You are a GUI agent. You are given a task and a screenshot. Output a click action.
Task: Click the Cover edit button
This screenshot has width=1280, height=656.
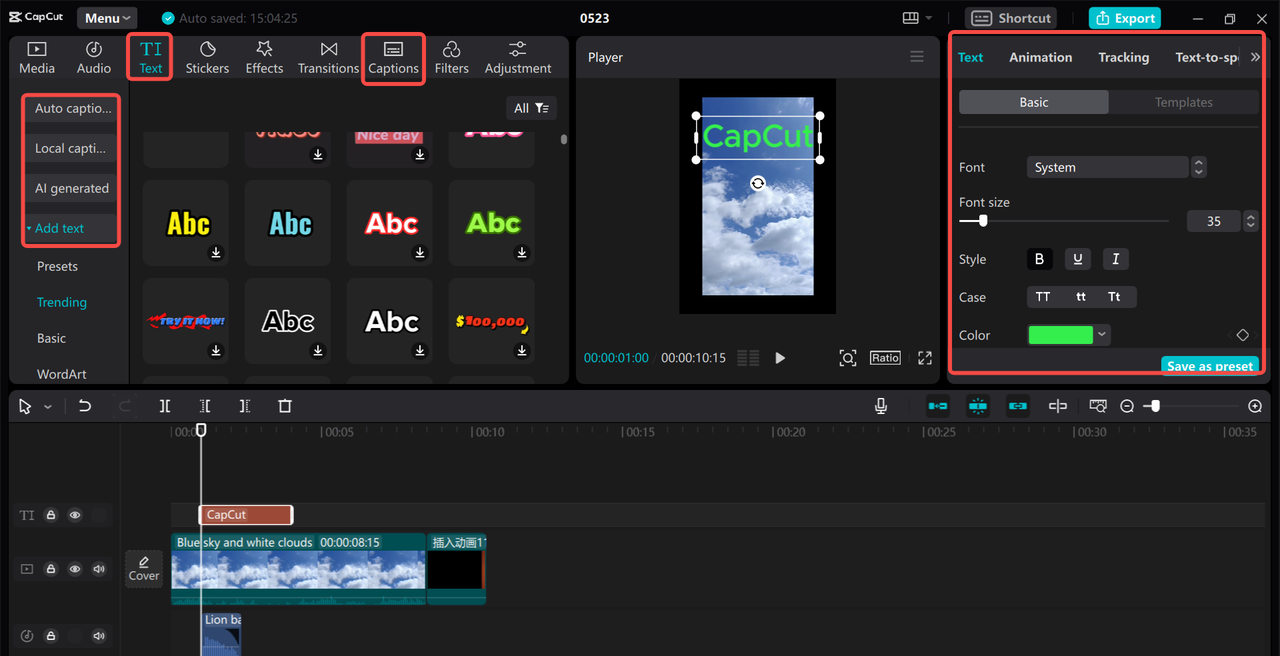tap(144, 568)
